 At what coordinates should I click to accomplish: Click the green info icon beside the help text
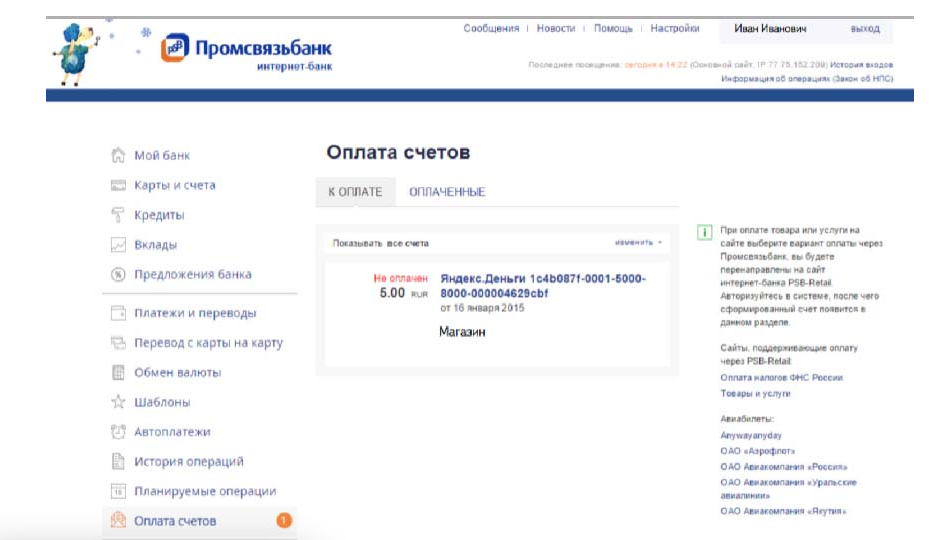point(705,232)
